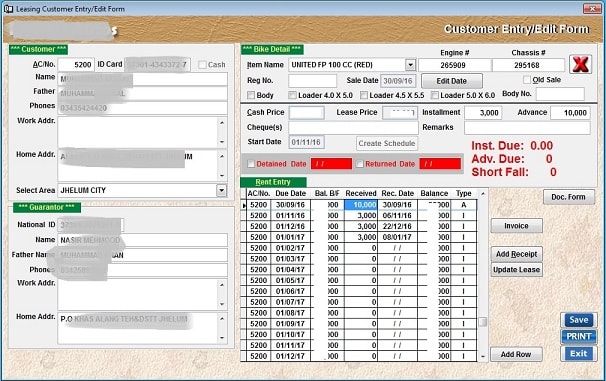Image resolution: width=606 pixels, height=381 pixels.
Task: Click rent table scrollbar down arrow
Action: [483, 356]
